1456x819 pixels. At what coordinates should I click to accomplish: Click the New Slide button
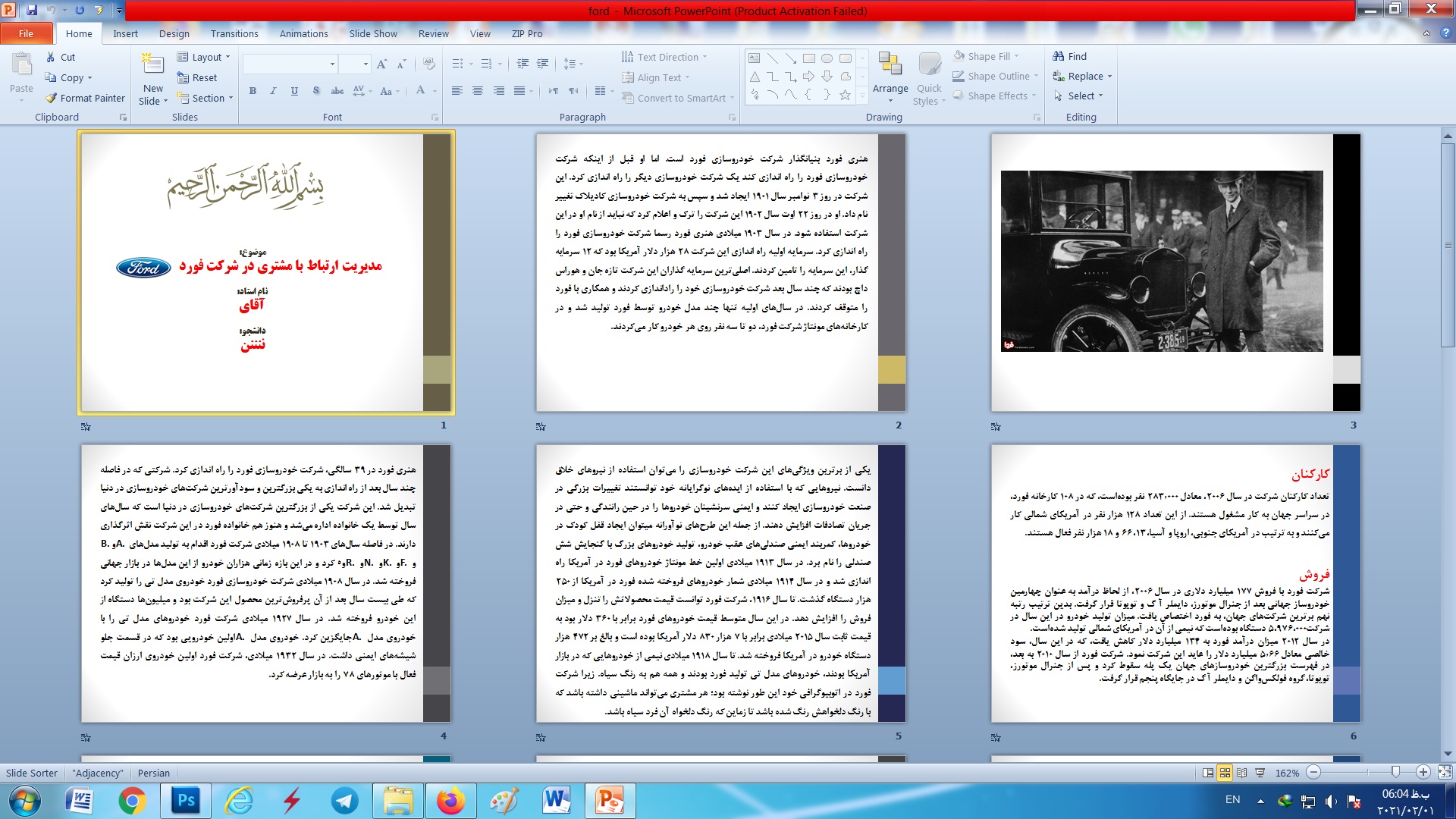[153, 79]
